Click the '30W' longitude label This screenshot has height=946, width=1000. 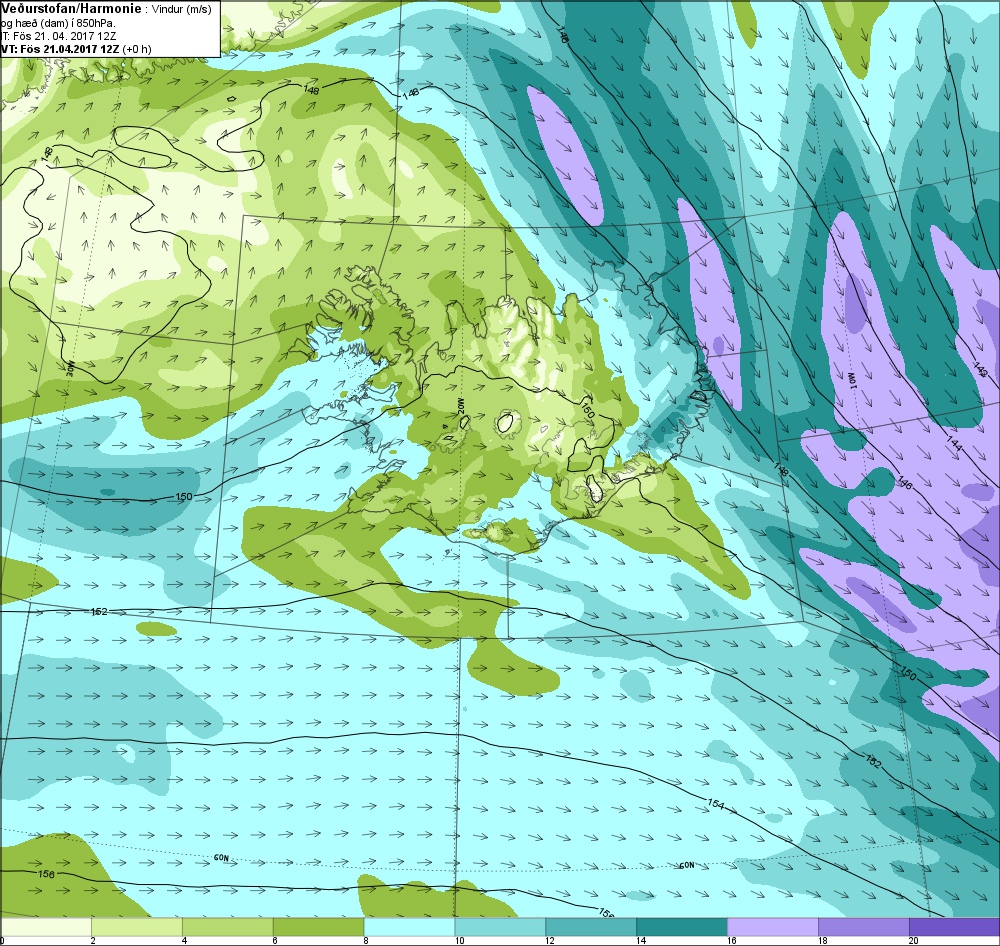[x=70, y=368]
